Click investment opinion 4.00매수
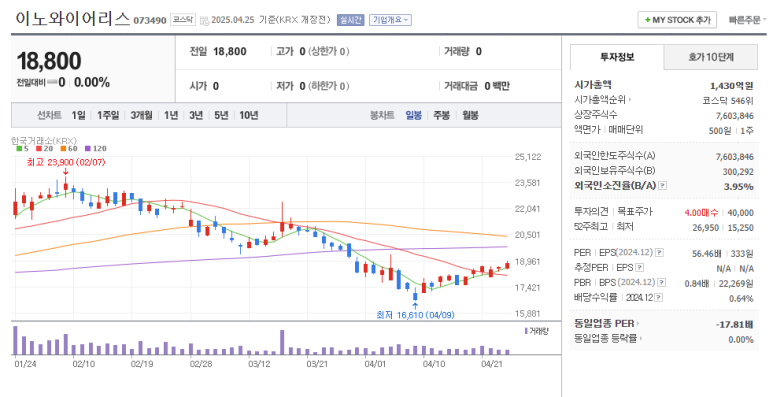This screenshot has width=773, height=397. click(x=701, y=213)
